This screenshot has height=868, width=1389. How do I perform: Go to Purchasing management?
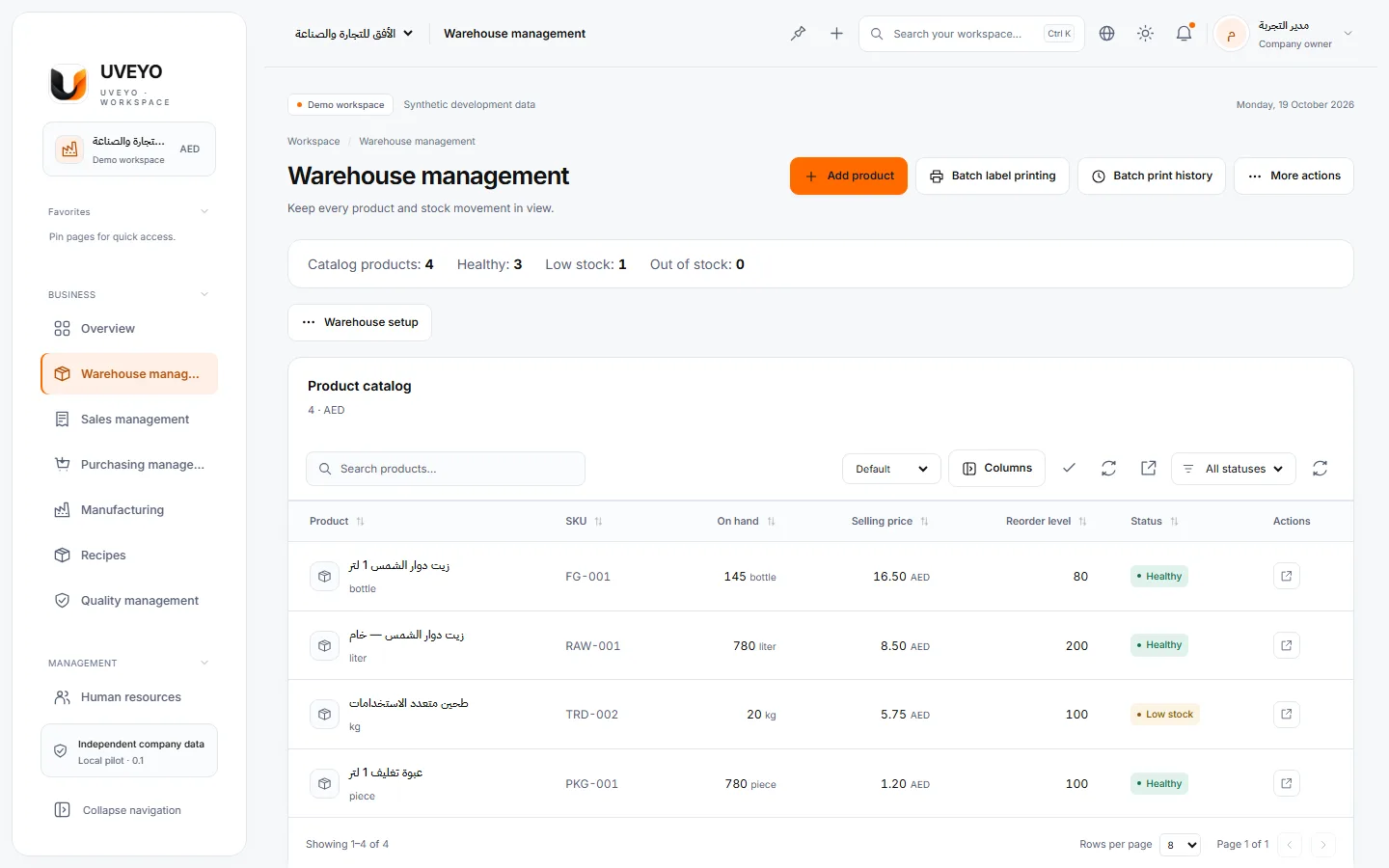pos(129,465)
